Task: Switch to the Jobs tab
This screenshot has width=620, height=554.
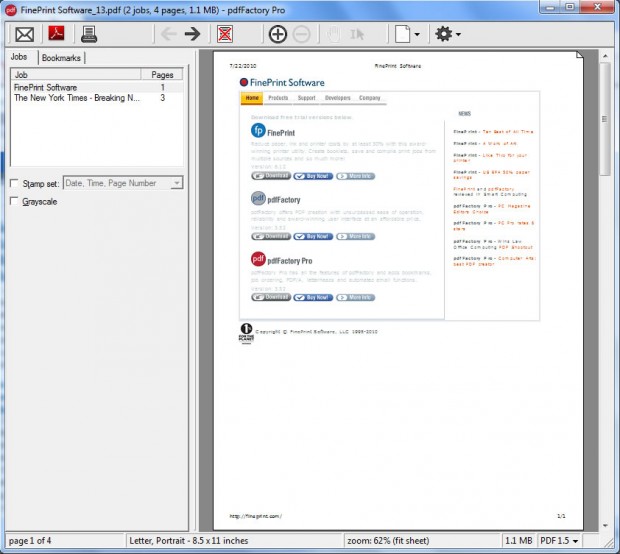Action: click(19, 57)
